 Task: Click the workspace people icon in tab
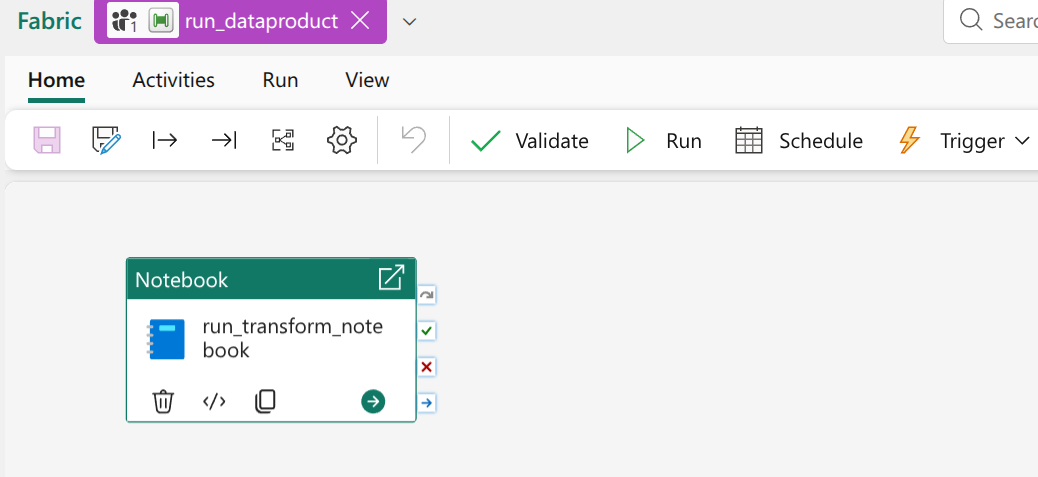124,21
